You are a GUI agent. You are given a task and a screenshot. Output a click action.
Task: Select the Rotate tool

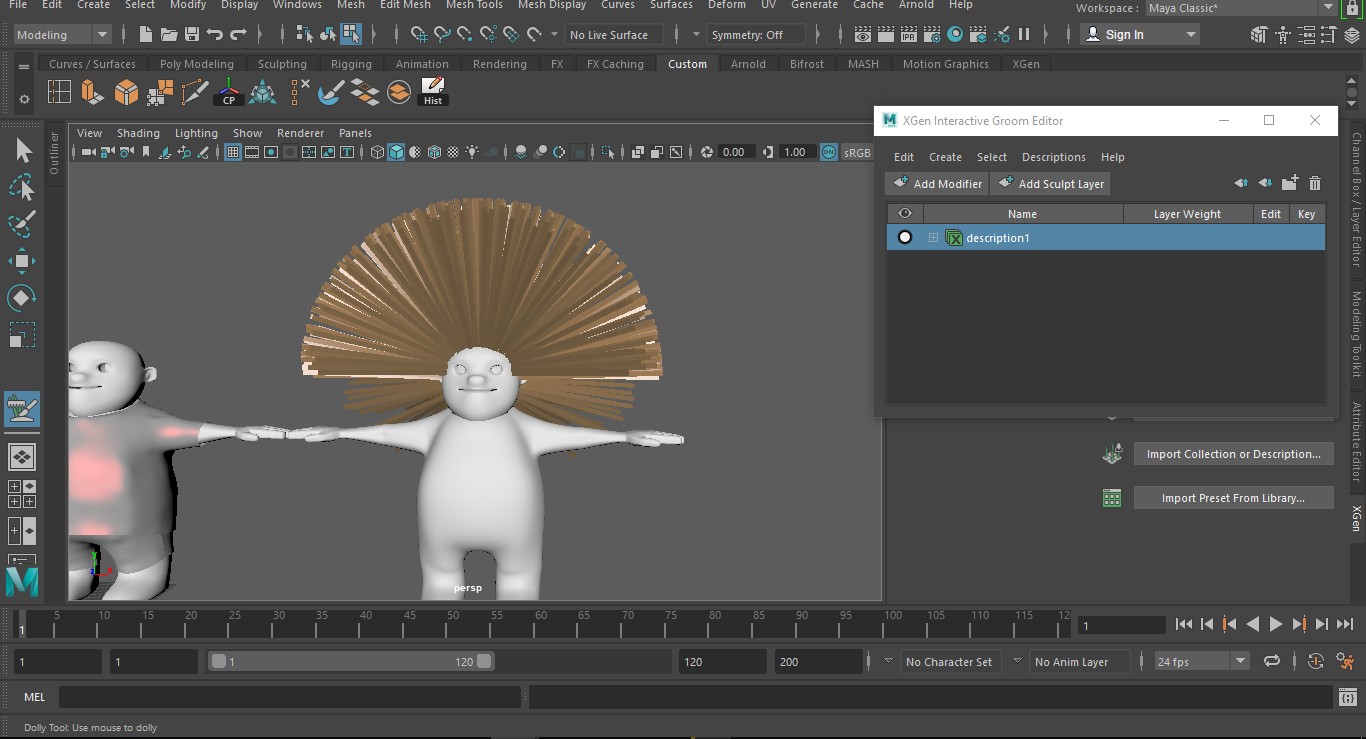22,298
